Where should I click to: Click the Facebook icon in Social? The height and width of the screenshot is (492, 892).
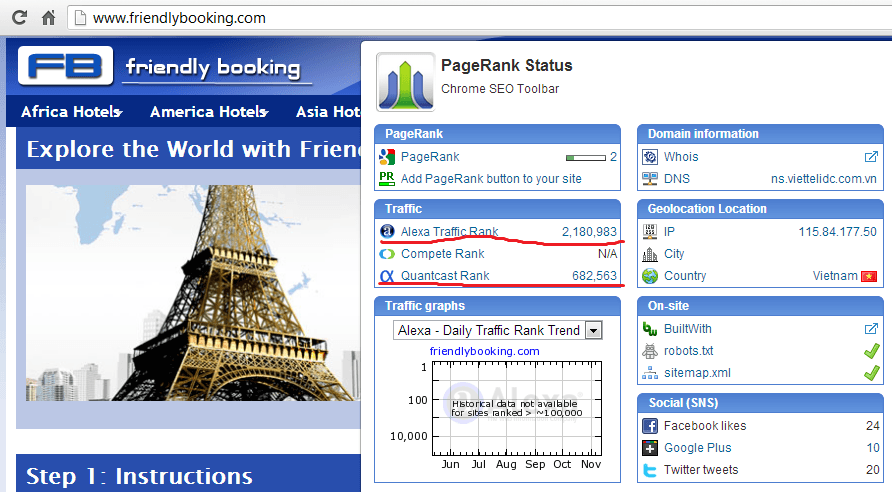point(650,425)
